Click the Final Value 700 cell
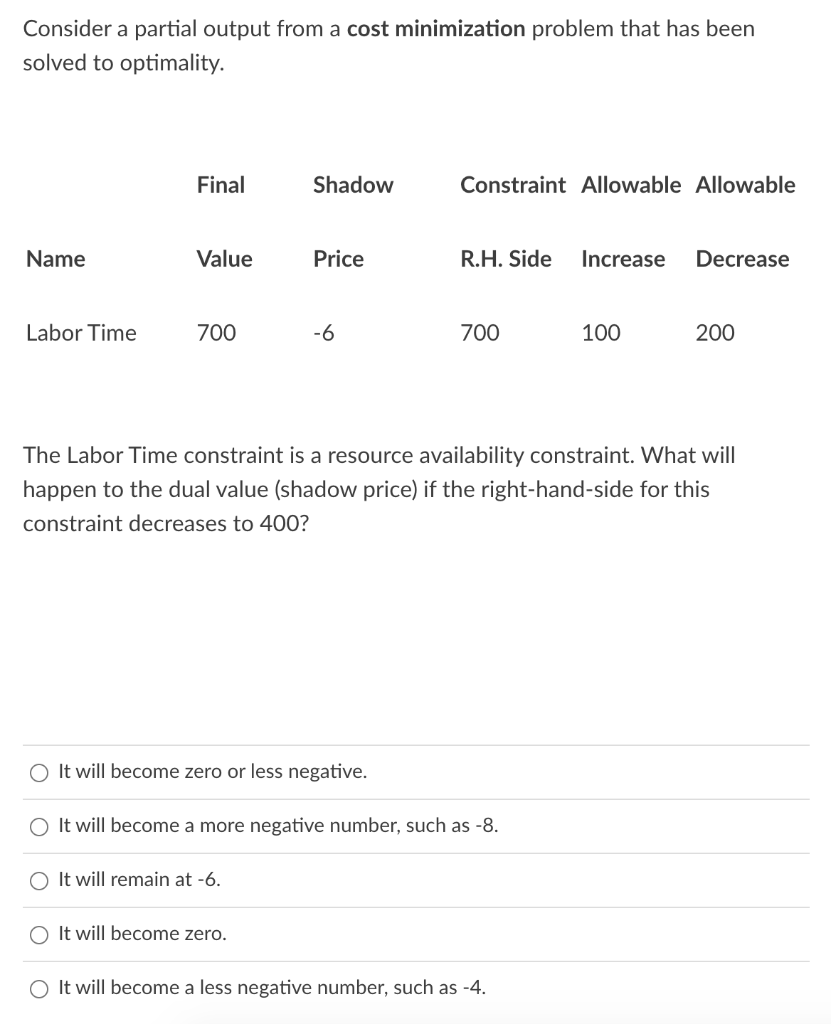This screenshot has height=1024, width=831. coord(217,333)
